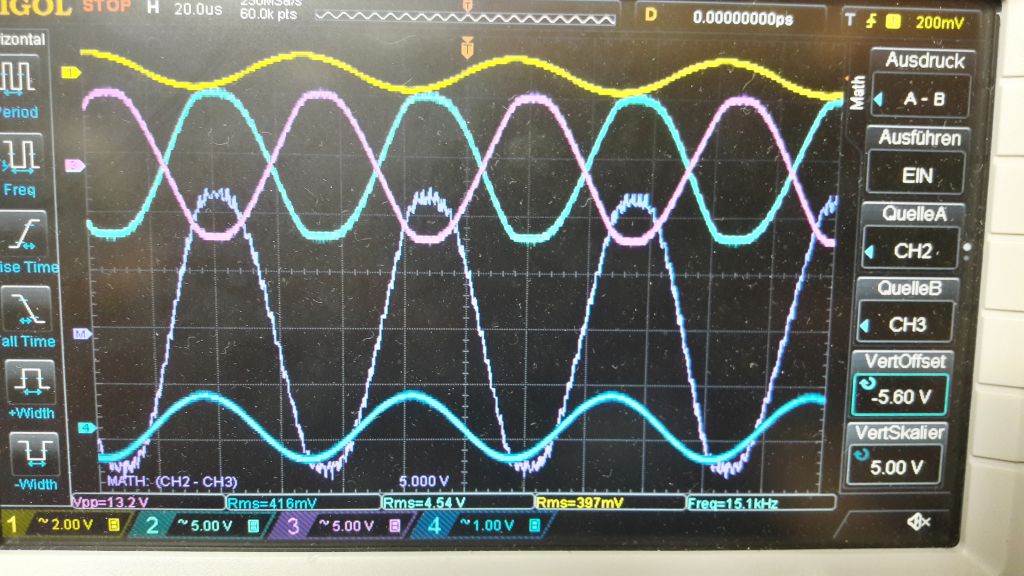
Task: Click the Math menu side tab
Action: [857, 92]
